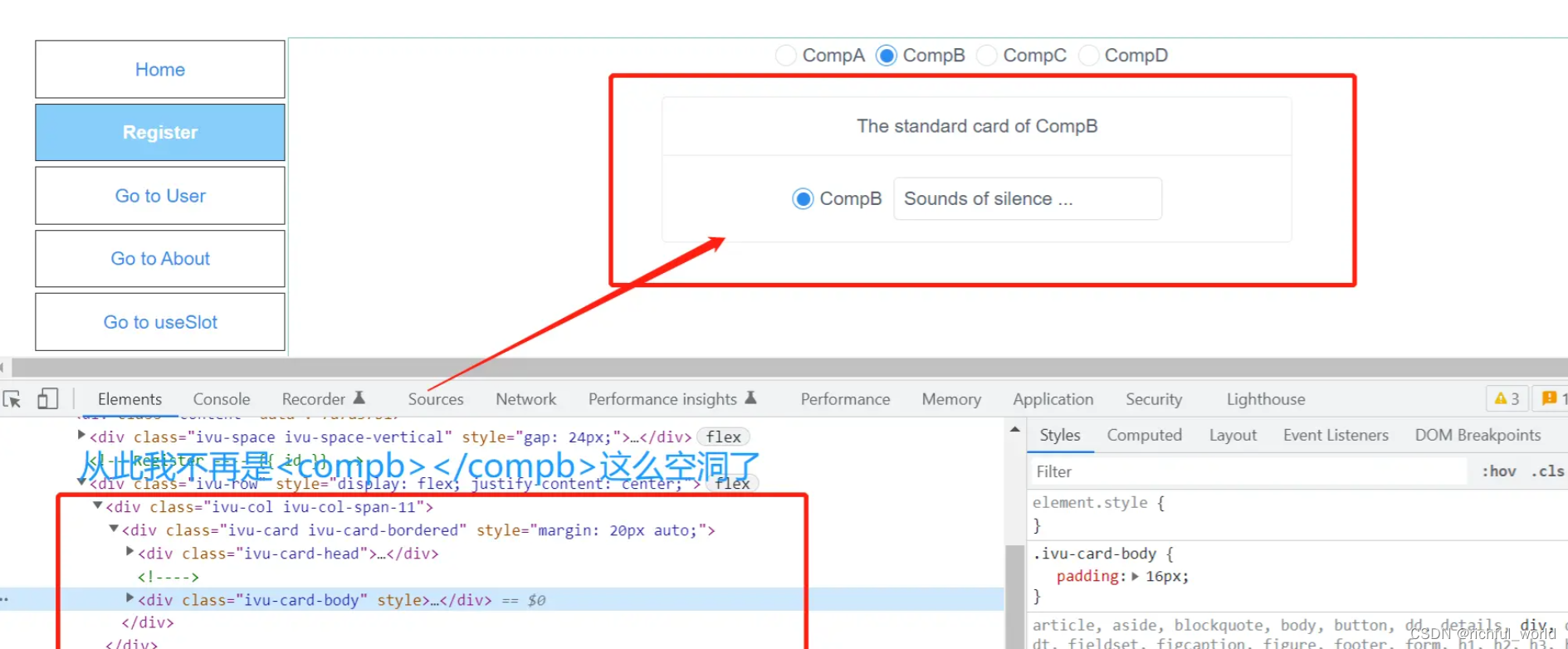Click the Home navigation button
The height and width of the screenshot is (649, 1568).
click(x=160, y=70)
